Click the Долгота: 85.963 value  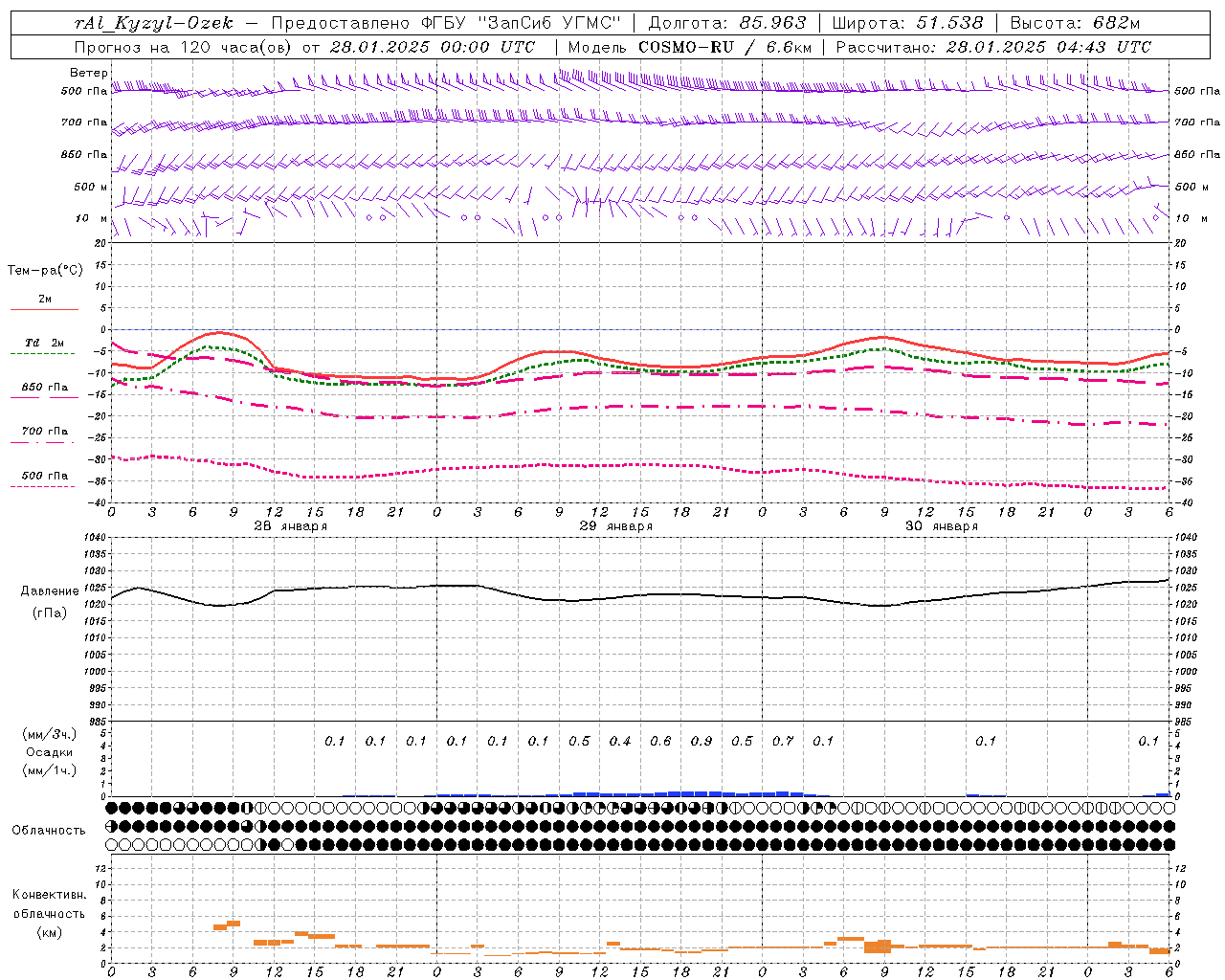[x=727, y=23]
